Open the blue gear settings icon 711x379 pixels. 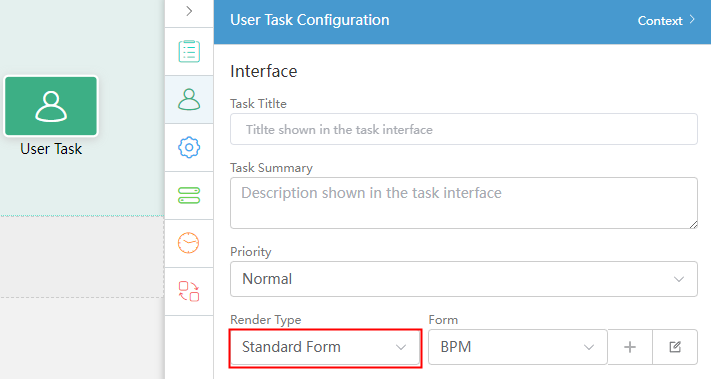(x=189, y=147)
